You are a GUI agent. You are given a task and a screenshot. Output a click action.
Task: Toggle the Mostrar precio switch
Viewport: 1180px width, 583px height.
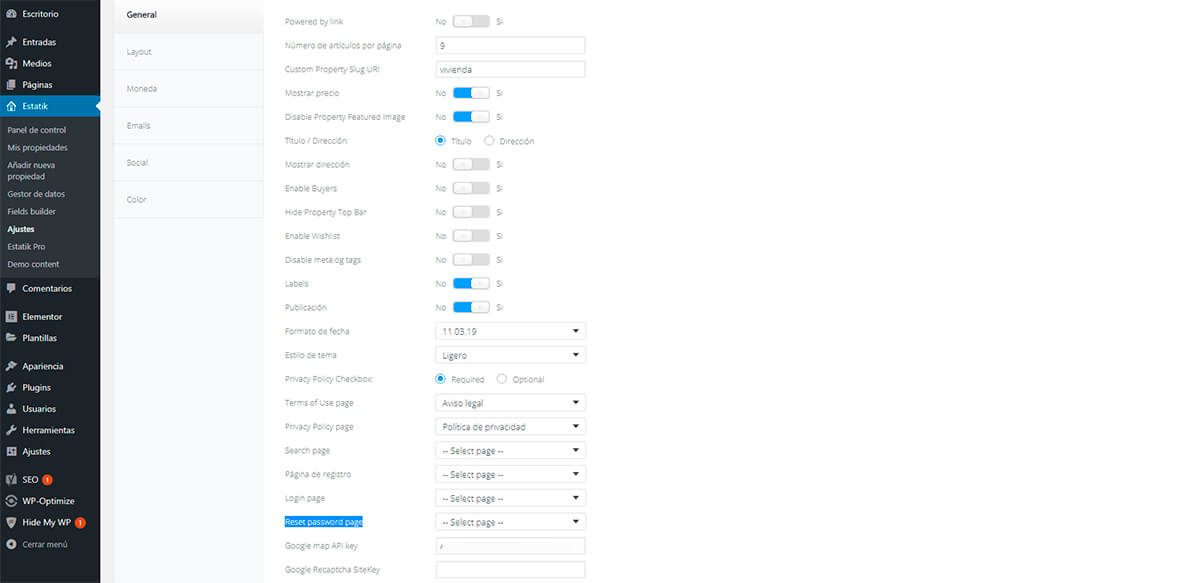471,93
